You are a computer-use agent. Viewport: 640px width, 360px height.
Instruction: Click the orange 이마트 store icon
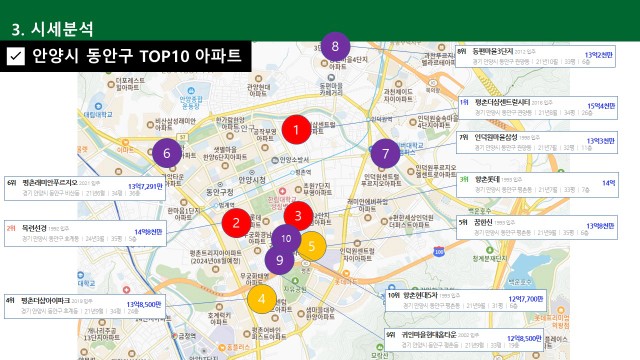pyautogui.click(x=125, y=142)
